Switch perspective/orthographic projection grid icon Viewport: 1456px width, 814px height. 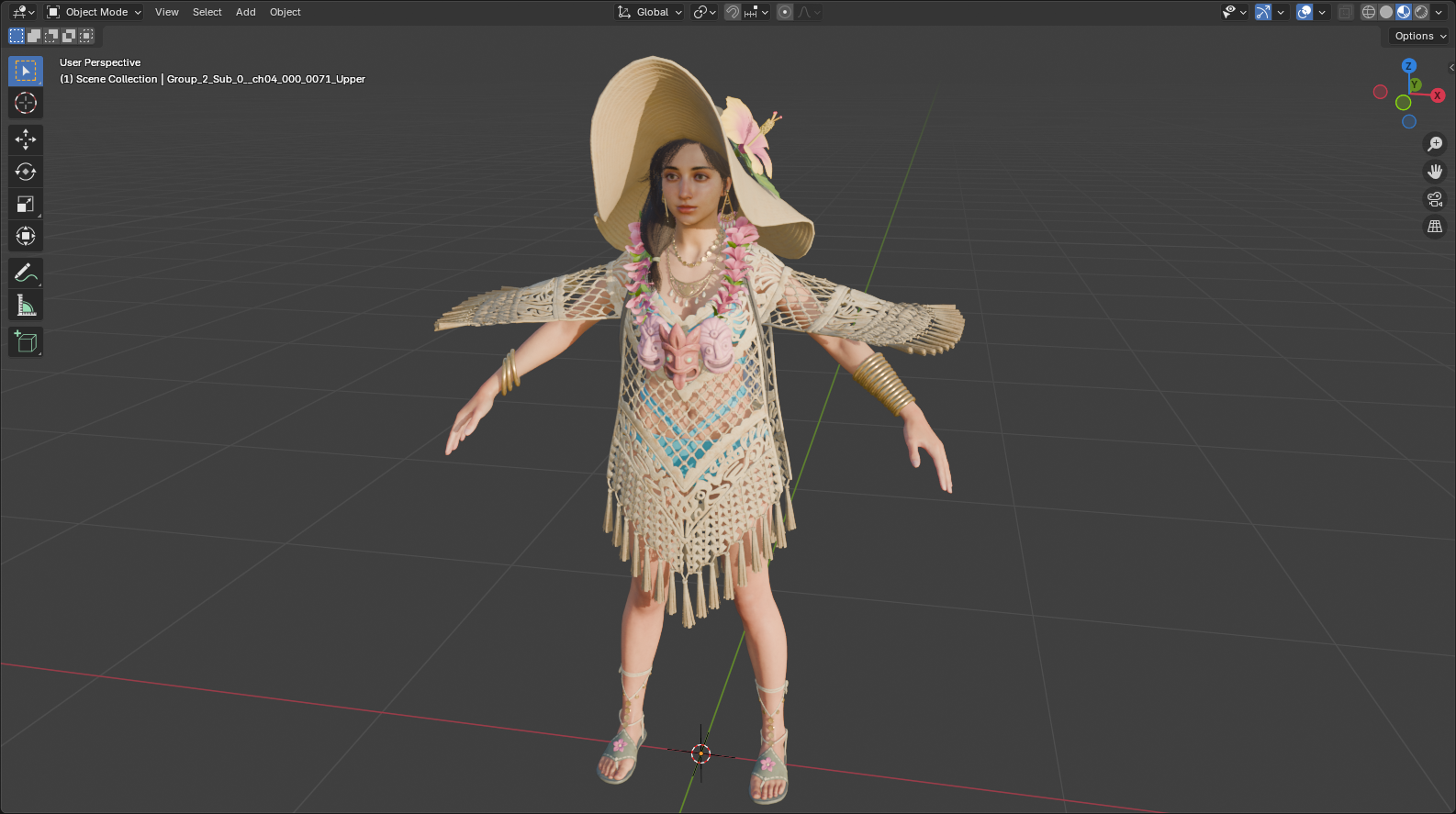click(1435, 227)
